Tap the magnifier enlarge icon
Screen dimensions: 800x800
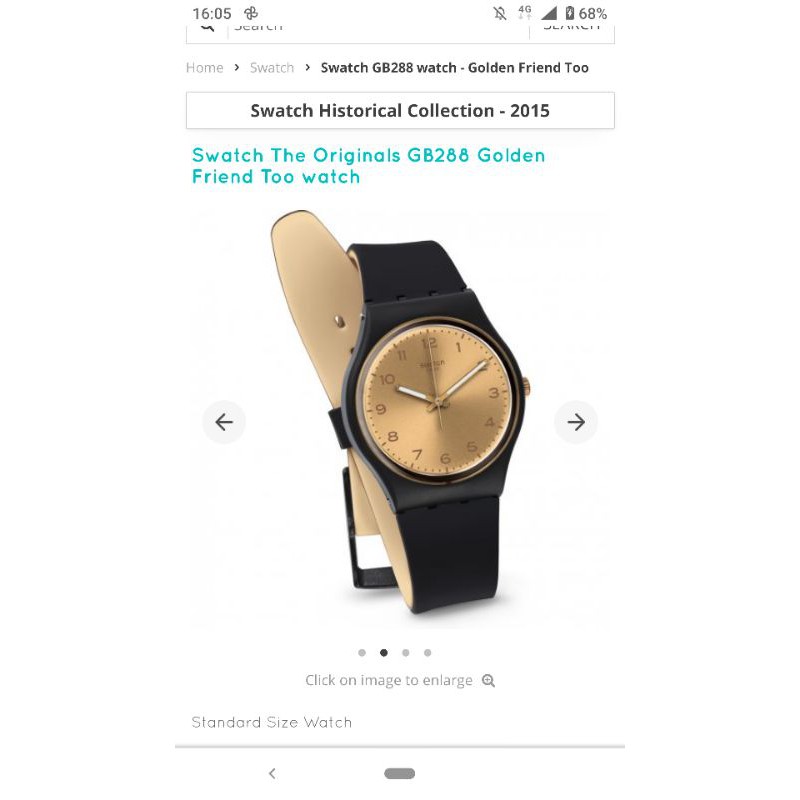(x=488, y=681)
